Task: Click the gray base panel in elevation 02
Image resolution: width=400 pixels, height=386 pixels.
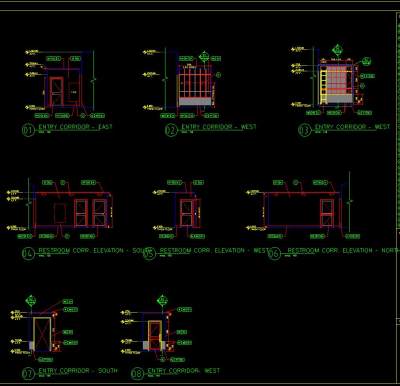Action: 195,101
